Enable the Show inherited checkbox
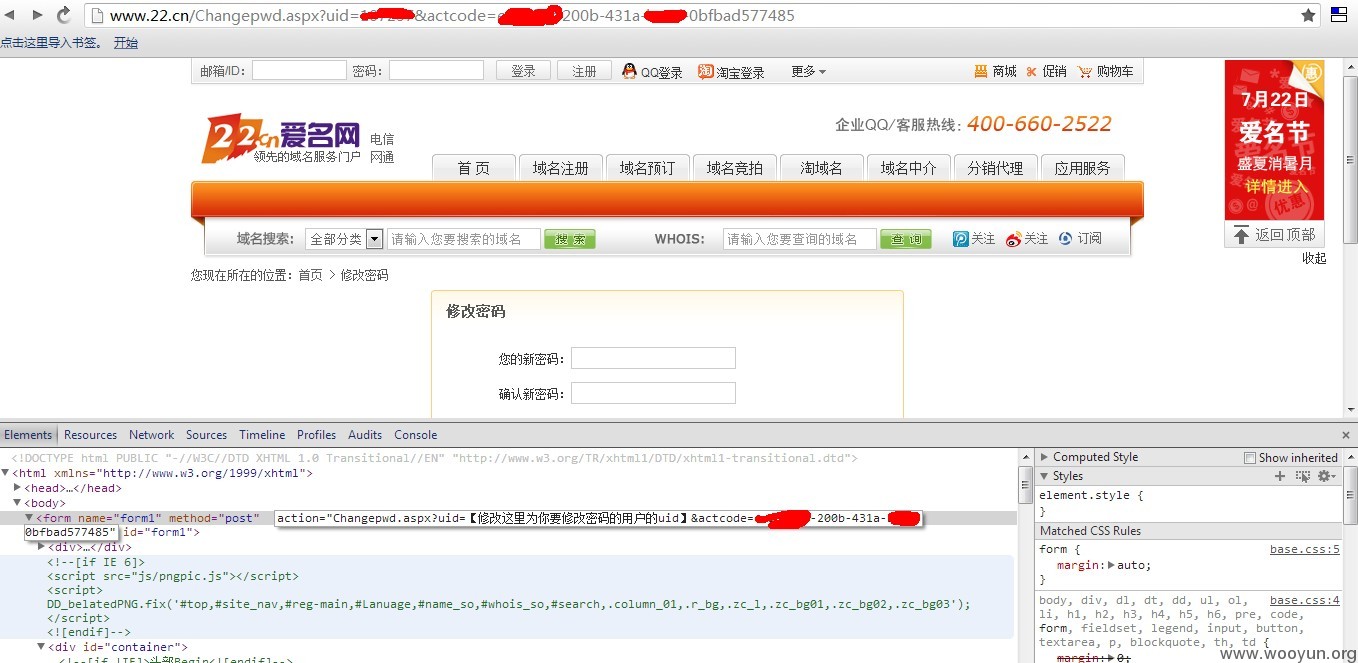Screen dimensions: 1358x663 [1250, 458]
